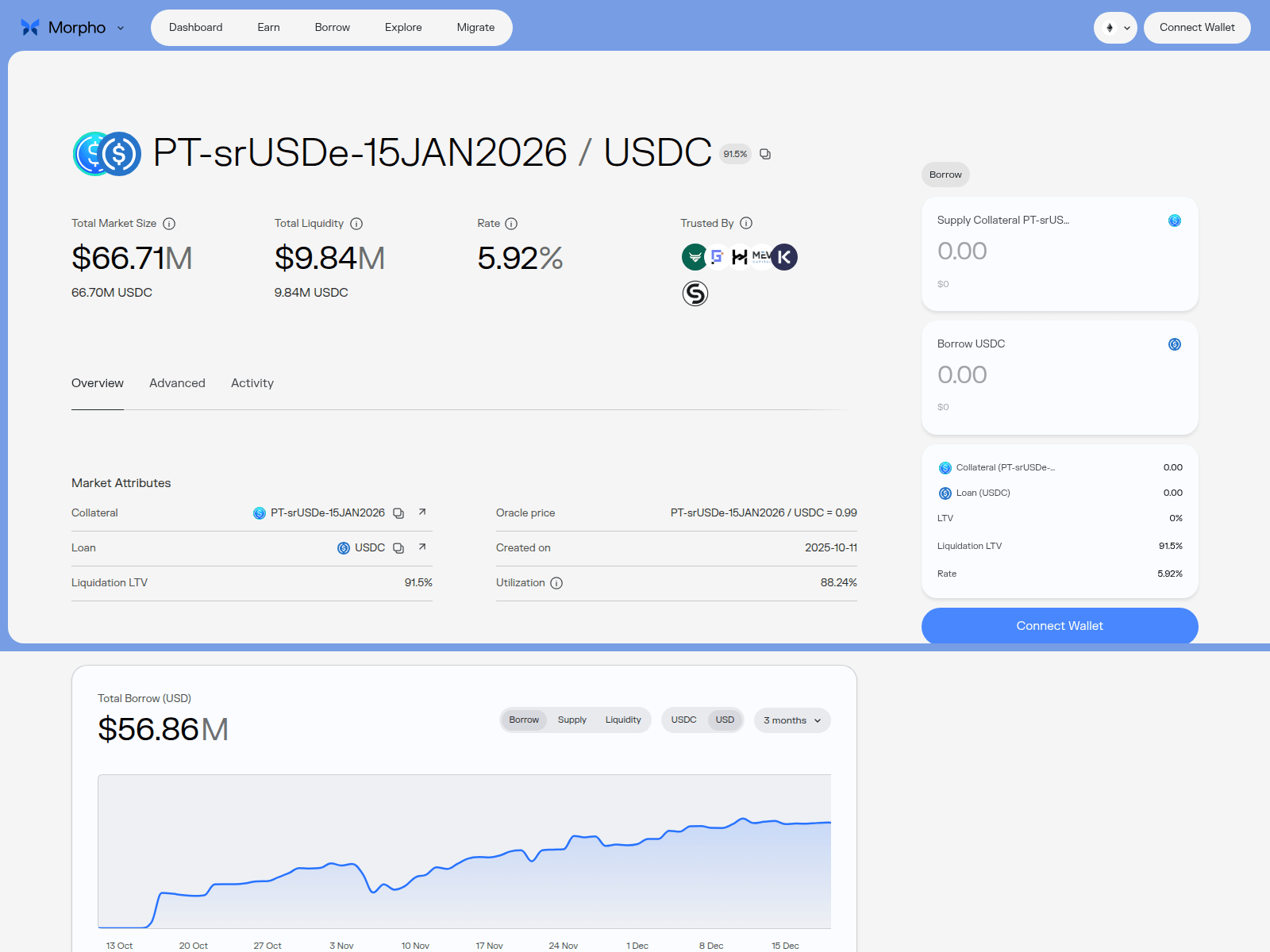Copy the market ID next to title
The image size is (1270, 952).
pyautogui.click(x=765, y=154)
